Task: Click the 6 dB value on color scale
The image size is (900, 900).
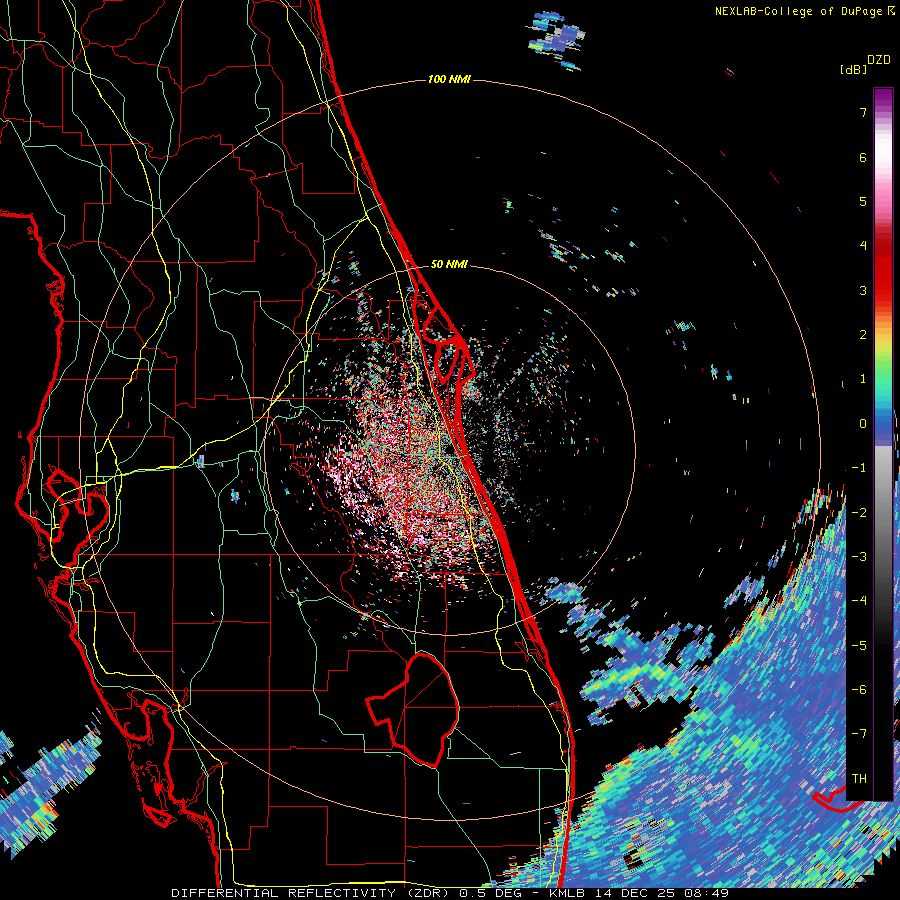Action: [x=863, y=157]
